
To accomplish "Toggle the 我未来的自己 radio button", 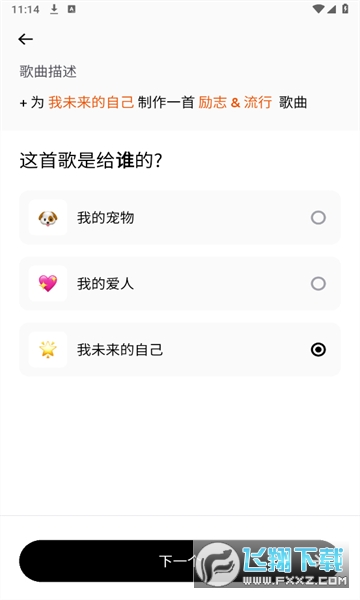I will (x=318, y=349).
